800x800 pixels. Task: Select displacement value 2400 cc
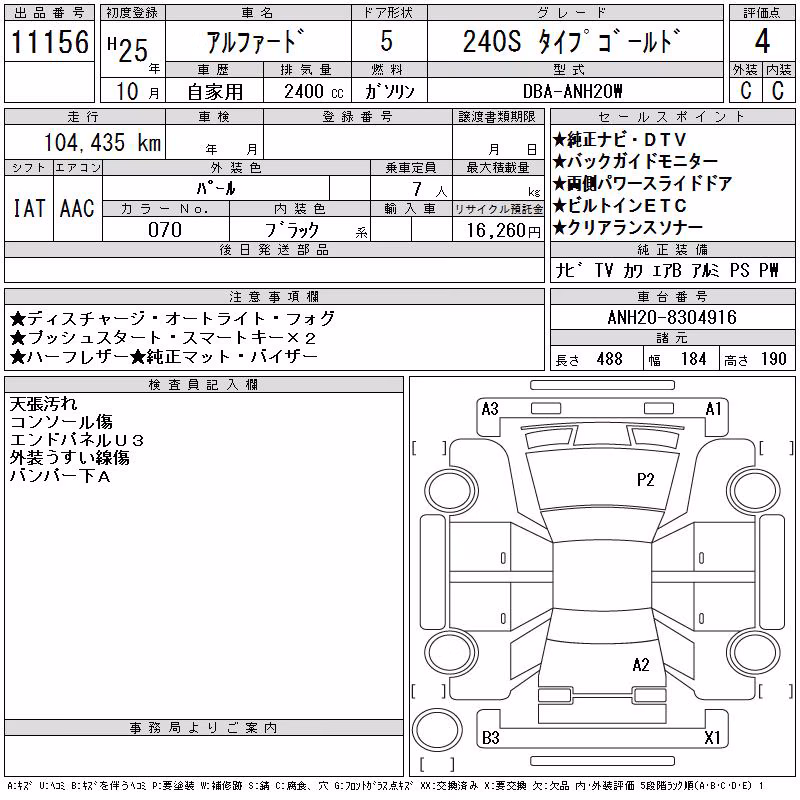[314, 92]
